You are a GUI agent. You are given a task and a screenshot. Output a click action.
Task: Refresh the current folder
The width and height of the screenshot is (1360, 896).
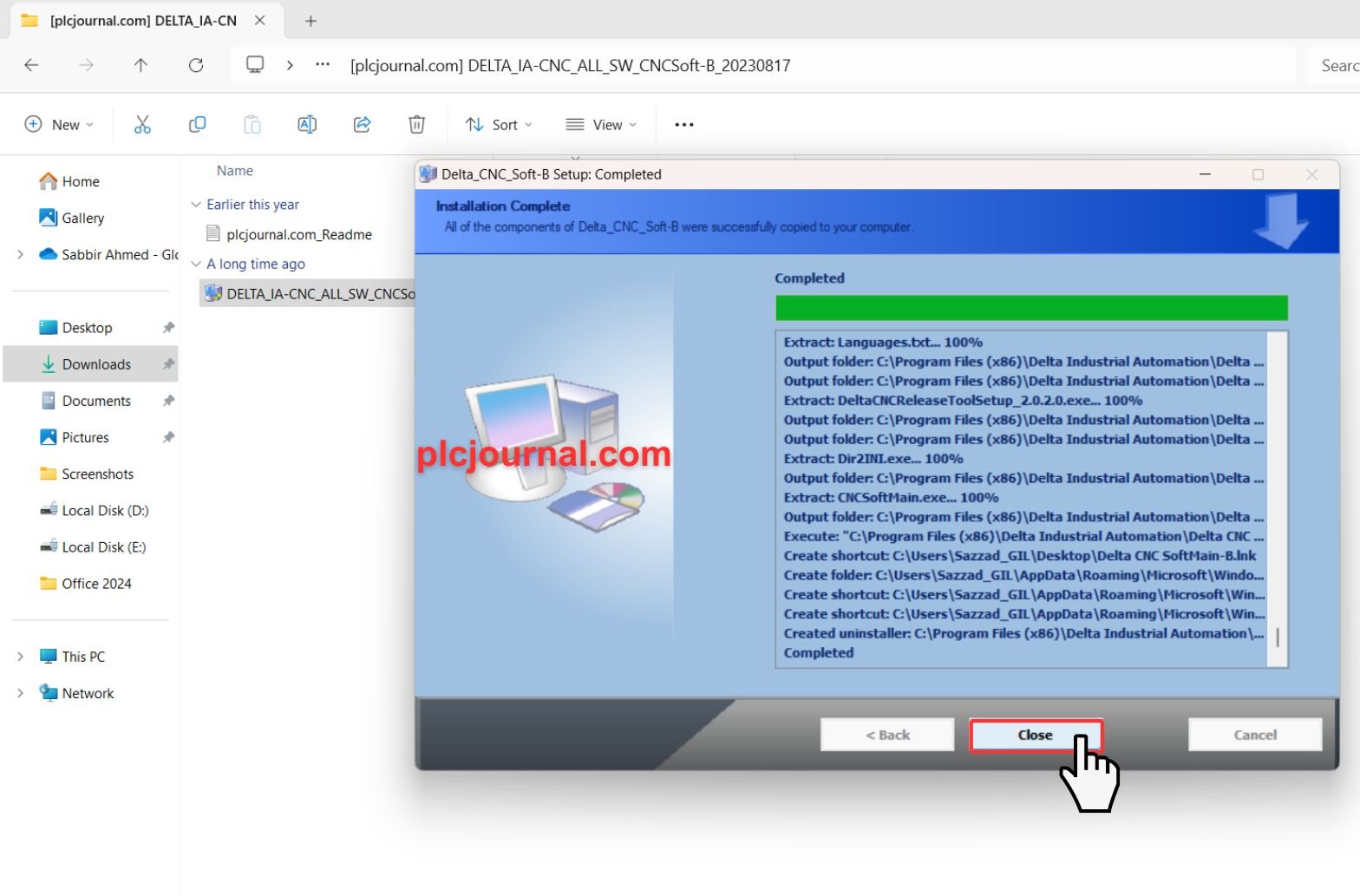click(196, 65)
